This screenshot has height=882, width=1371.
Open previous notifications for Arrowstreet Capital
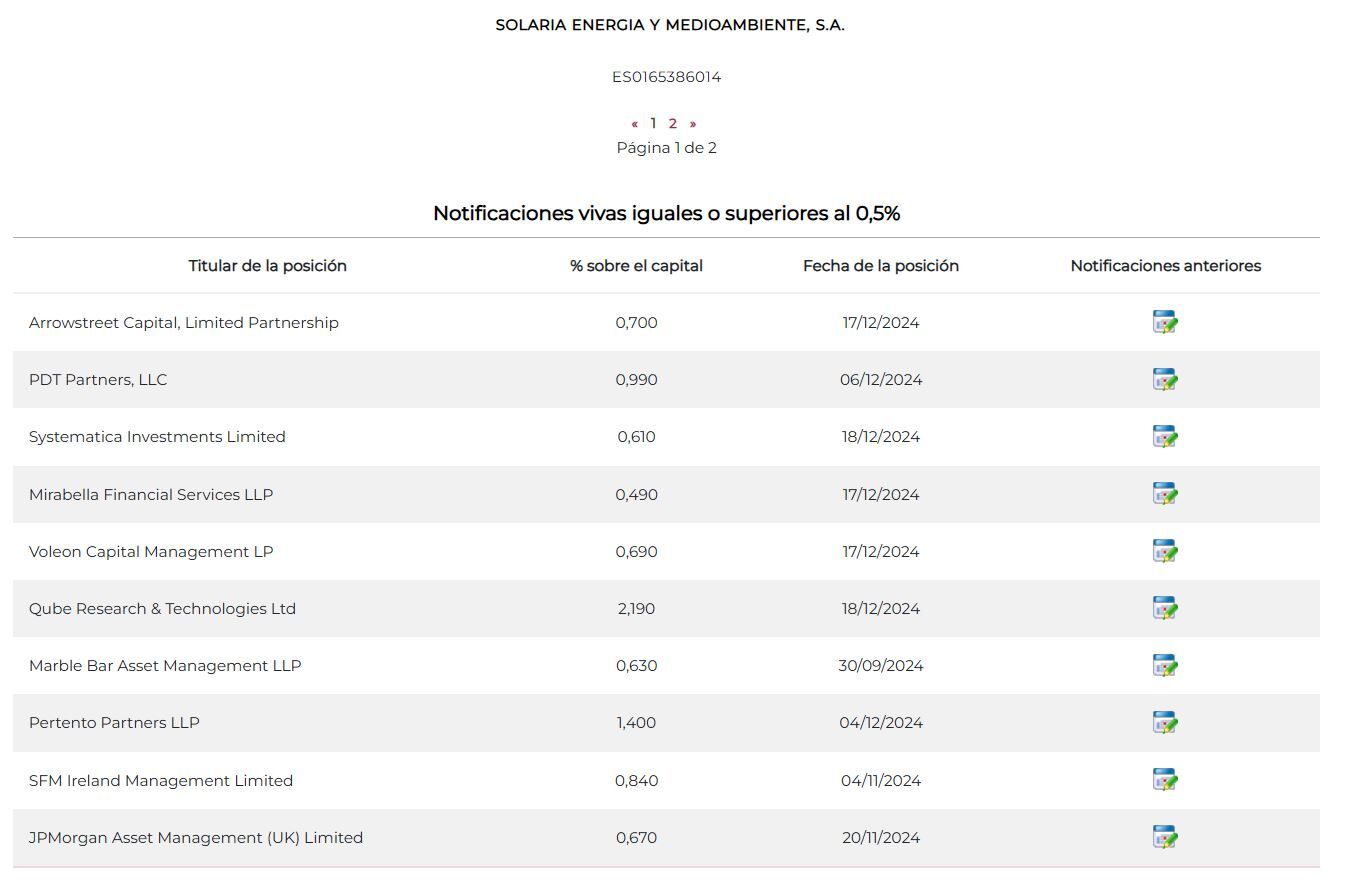pyautogui.click(x=1165, y=323)
